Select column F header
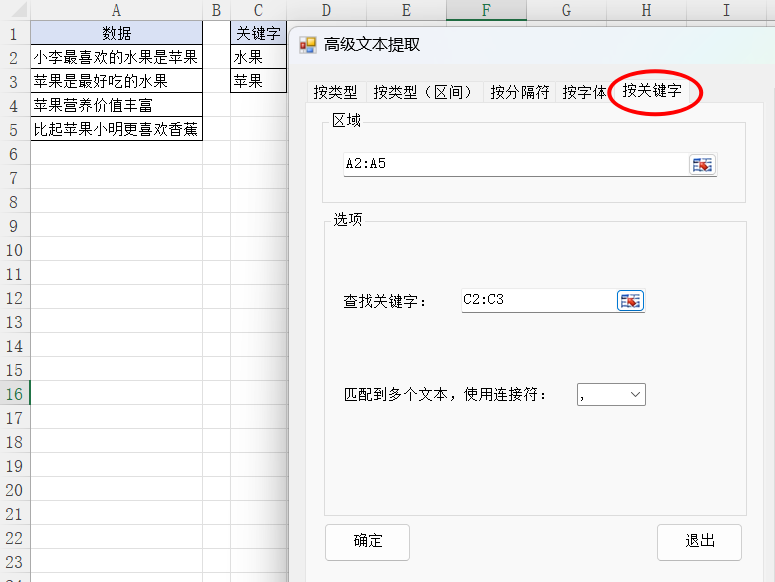Screen dimensions: 775x582 coord(486,10)
